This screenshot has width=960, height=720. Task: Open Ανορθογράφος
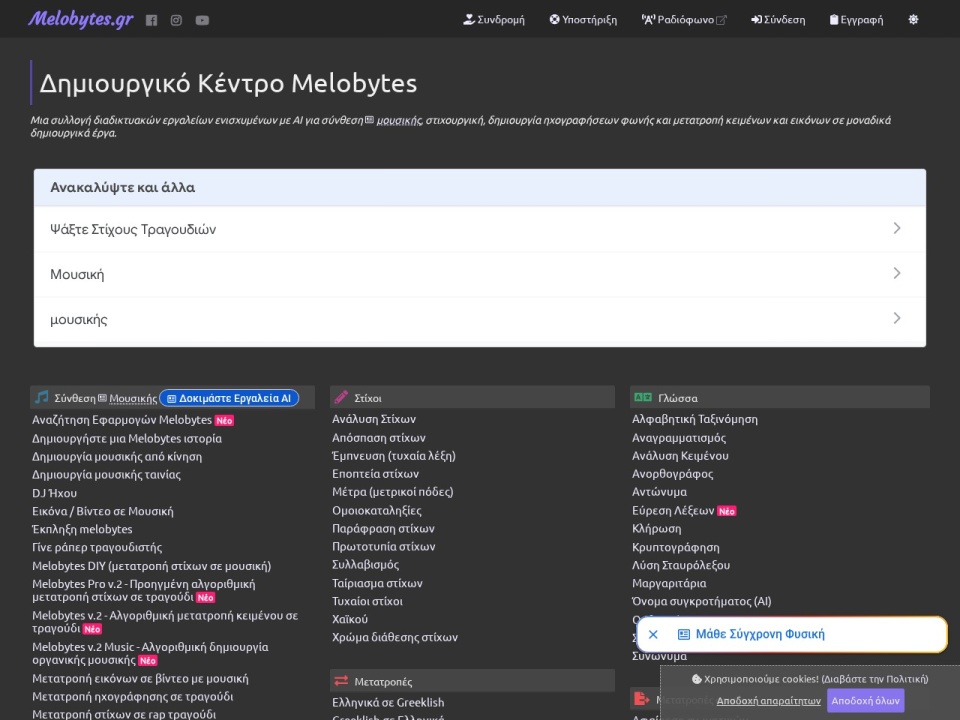(x=673, y=474)
